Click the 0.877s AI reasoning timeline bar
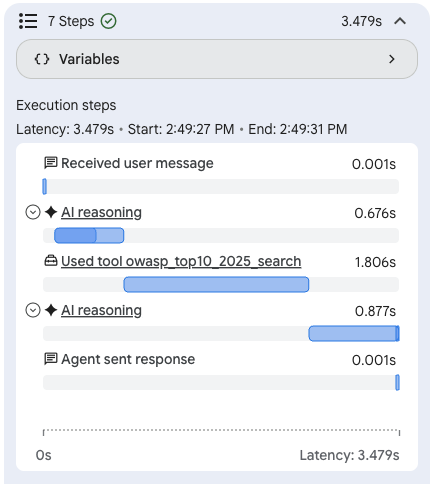The image size is (435, 484). pyautogui.click(x=354, y=334)
